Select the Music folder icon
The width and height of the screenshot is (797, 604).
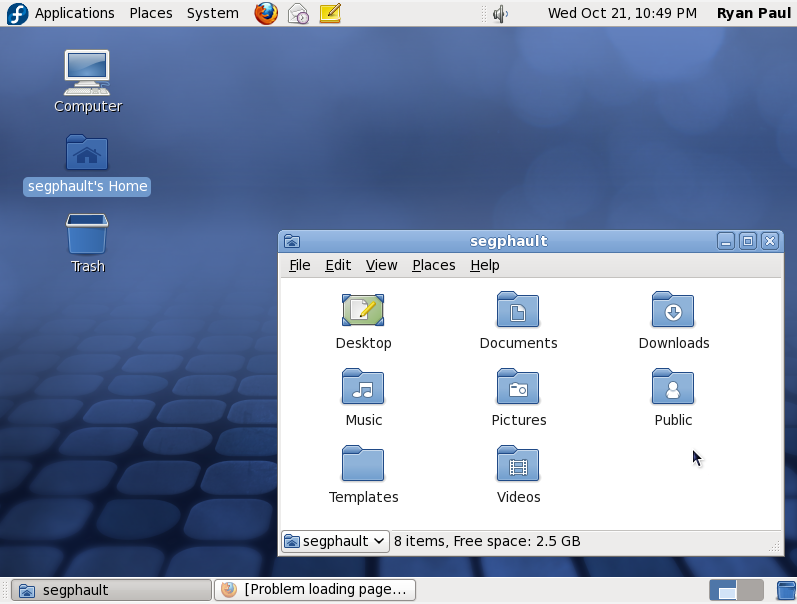pos(363,386)
